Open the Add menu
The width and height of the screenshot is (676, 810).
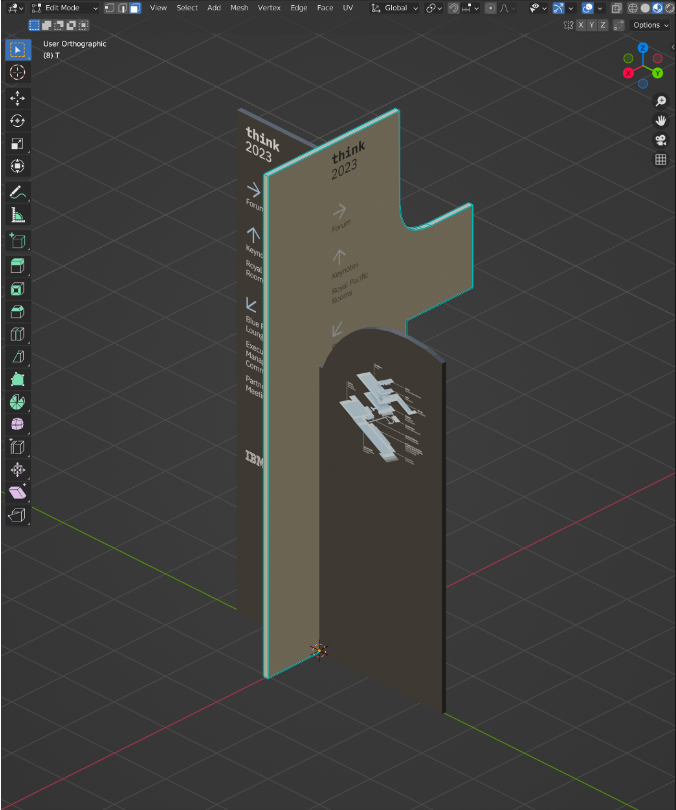[214, 8]
